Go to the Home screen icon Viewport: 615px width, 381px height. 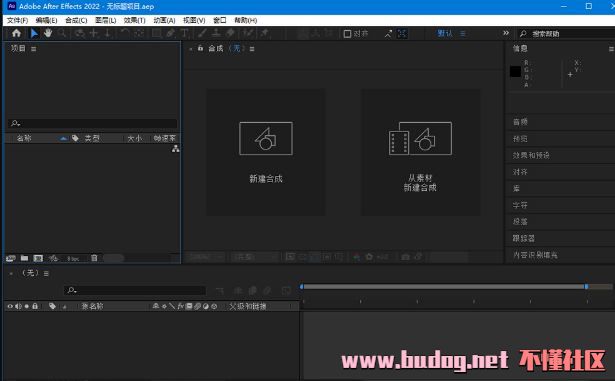(16, 33)
